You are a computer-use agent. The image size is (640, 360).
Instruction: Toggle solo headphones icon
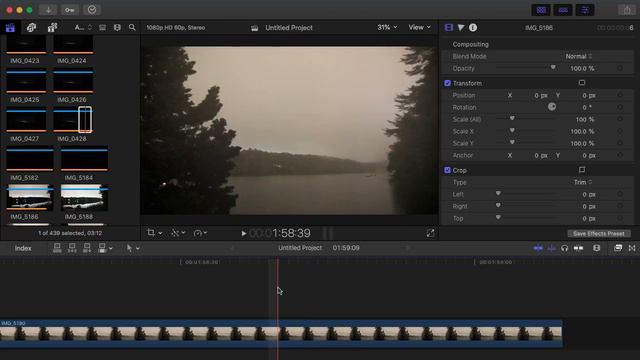click(x=564, y=248)
